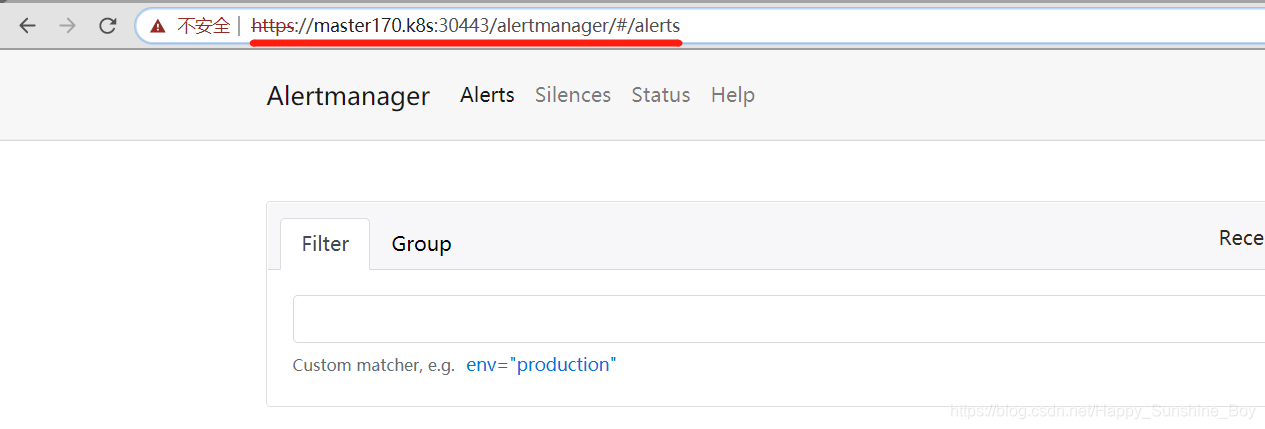Switch to the Filter tab

tap(325, 244)
